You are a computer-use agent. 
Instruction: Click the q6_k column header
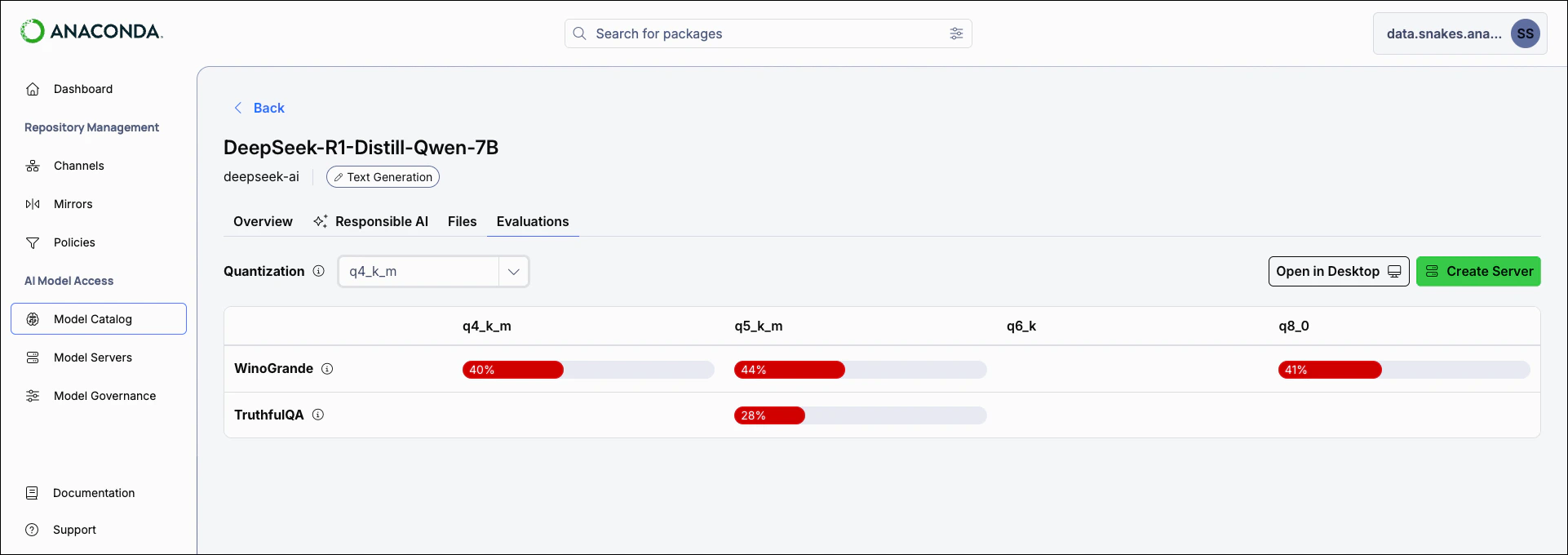click(1021, 326)
